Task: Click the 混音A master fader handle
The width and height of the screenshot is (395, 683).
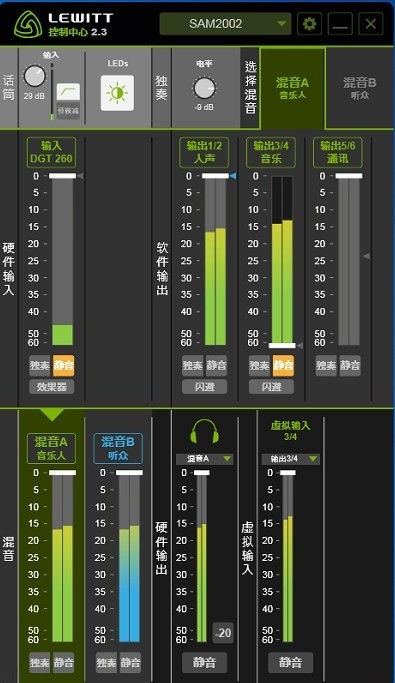Action: point(63,473)
